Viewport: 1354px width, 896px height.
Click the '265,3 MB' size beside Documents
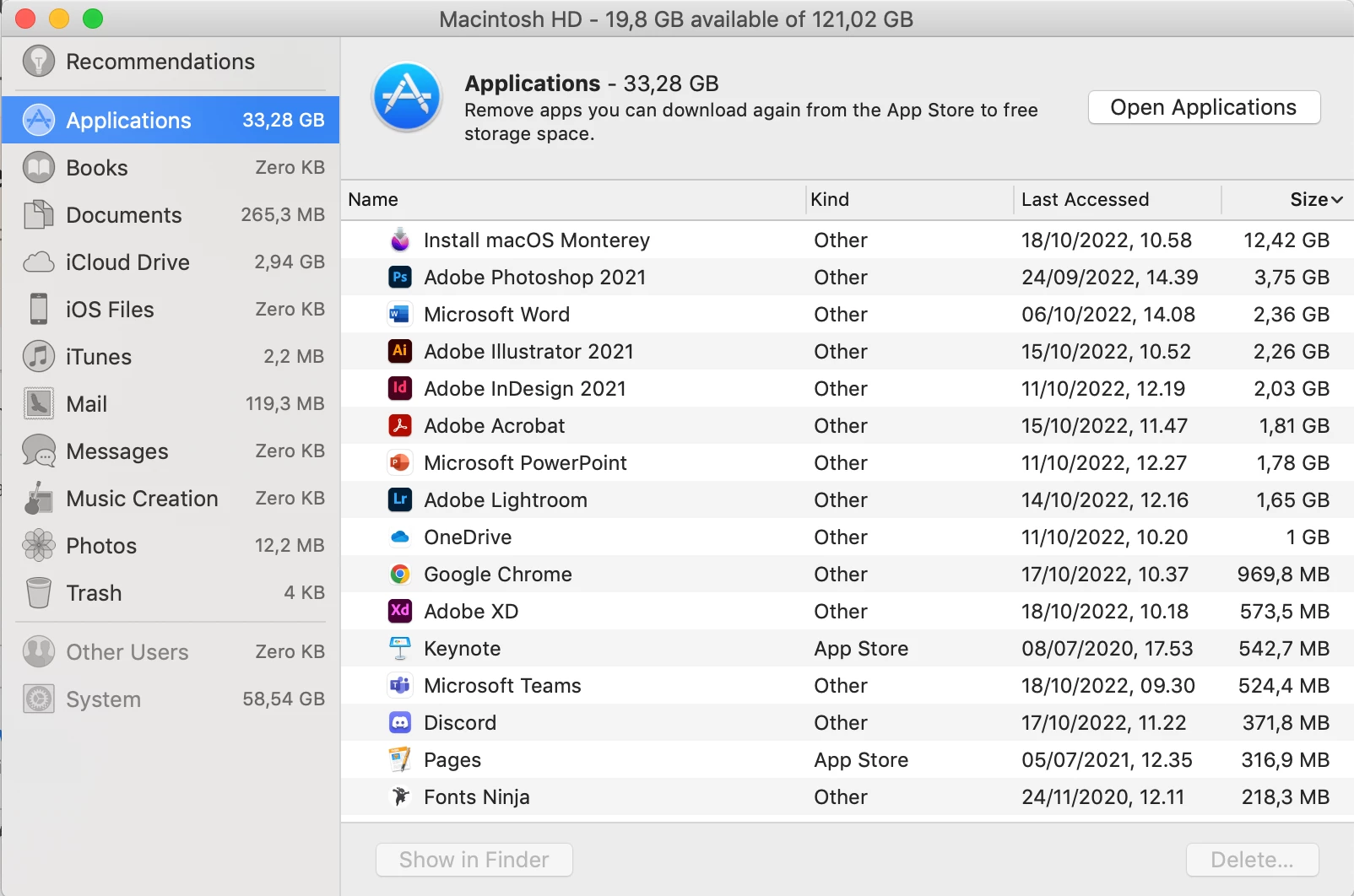coord(283,215)
